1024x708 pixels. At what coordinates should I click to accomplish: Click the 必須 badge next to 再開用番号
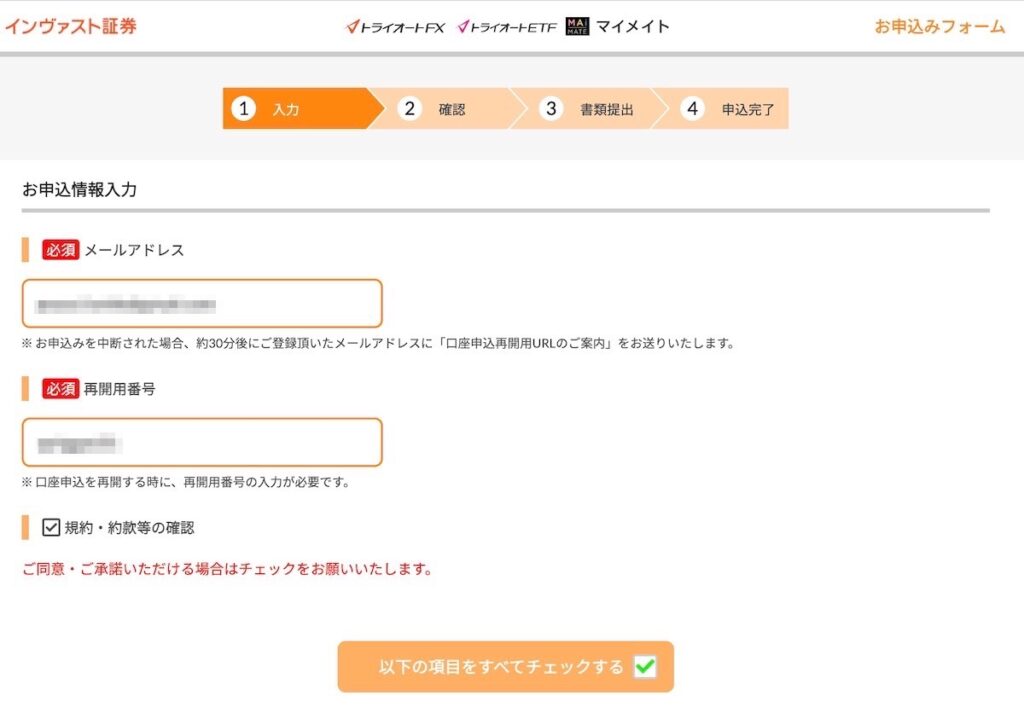(x=60, y=389)
